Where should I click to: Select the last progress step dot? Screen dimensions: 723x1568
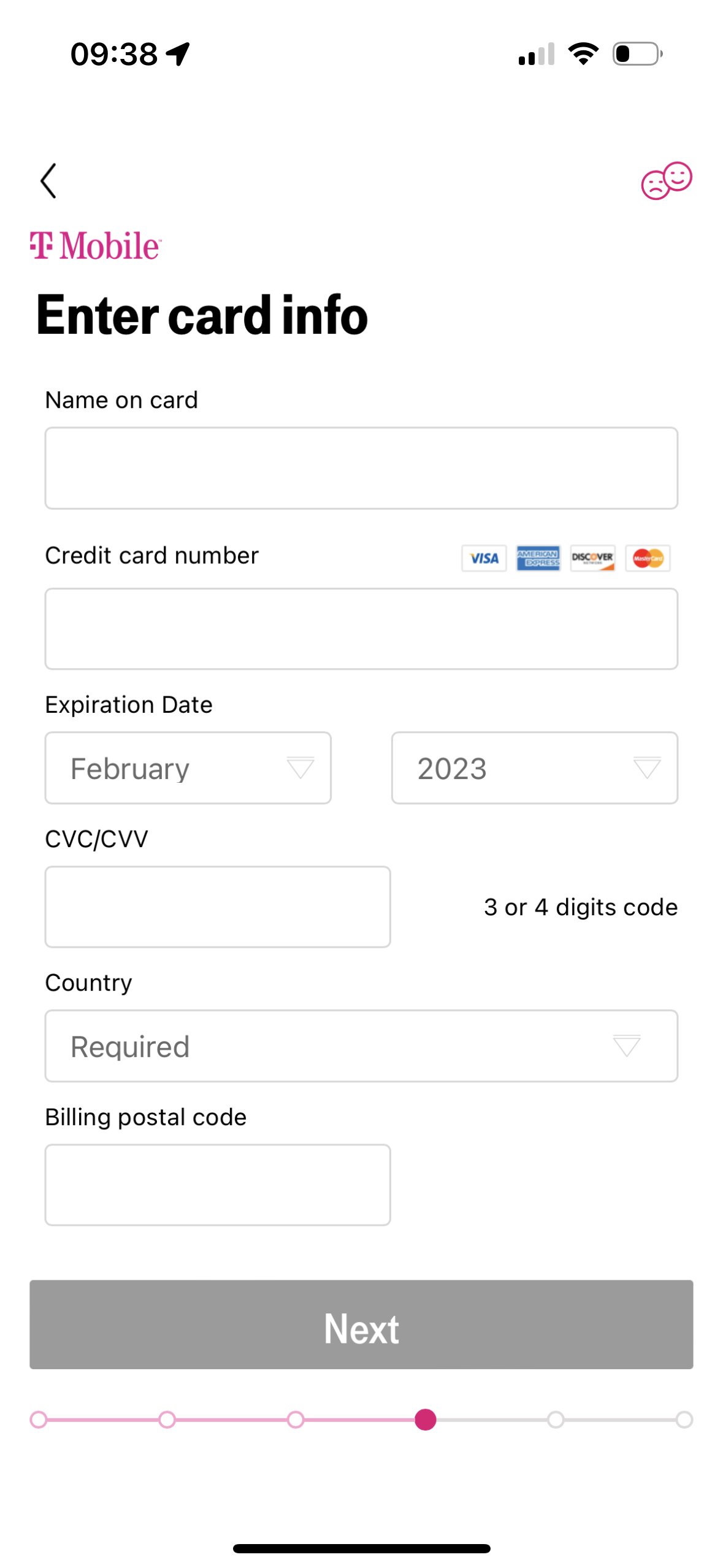pos(684,1419)
